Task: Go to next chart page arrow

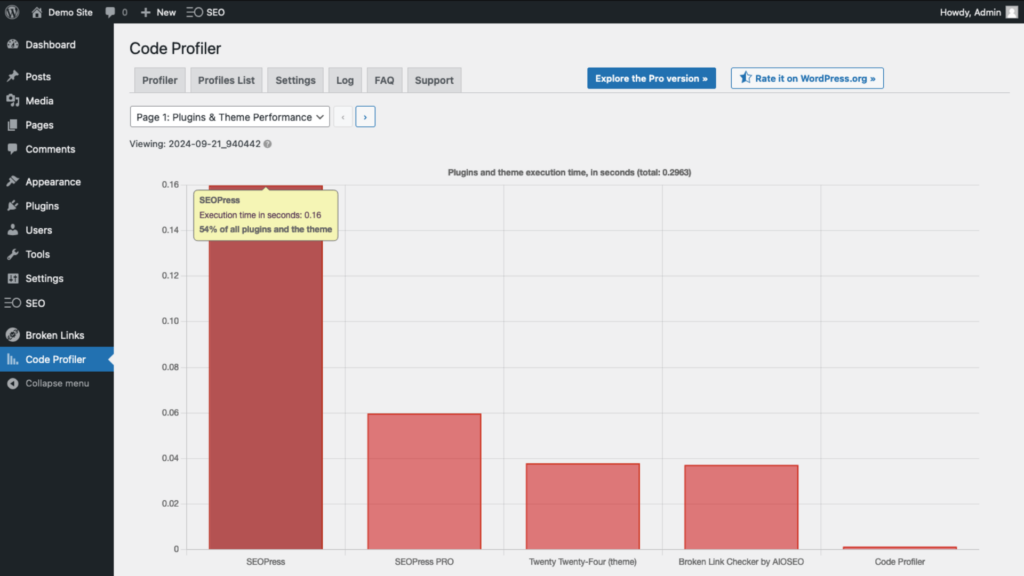Action: [x=365, y=117]
